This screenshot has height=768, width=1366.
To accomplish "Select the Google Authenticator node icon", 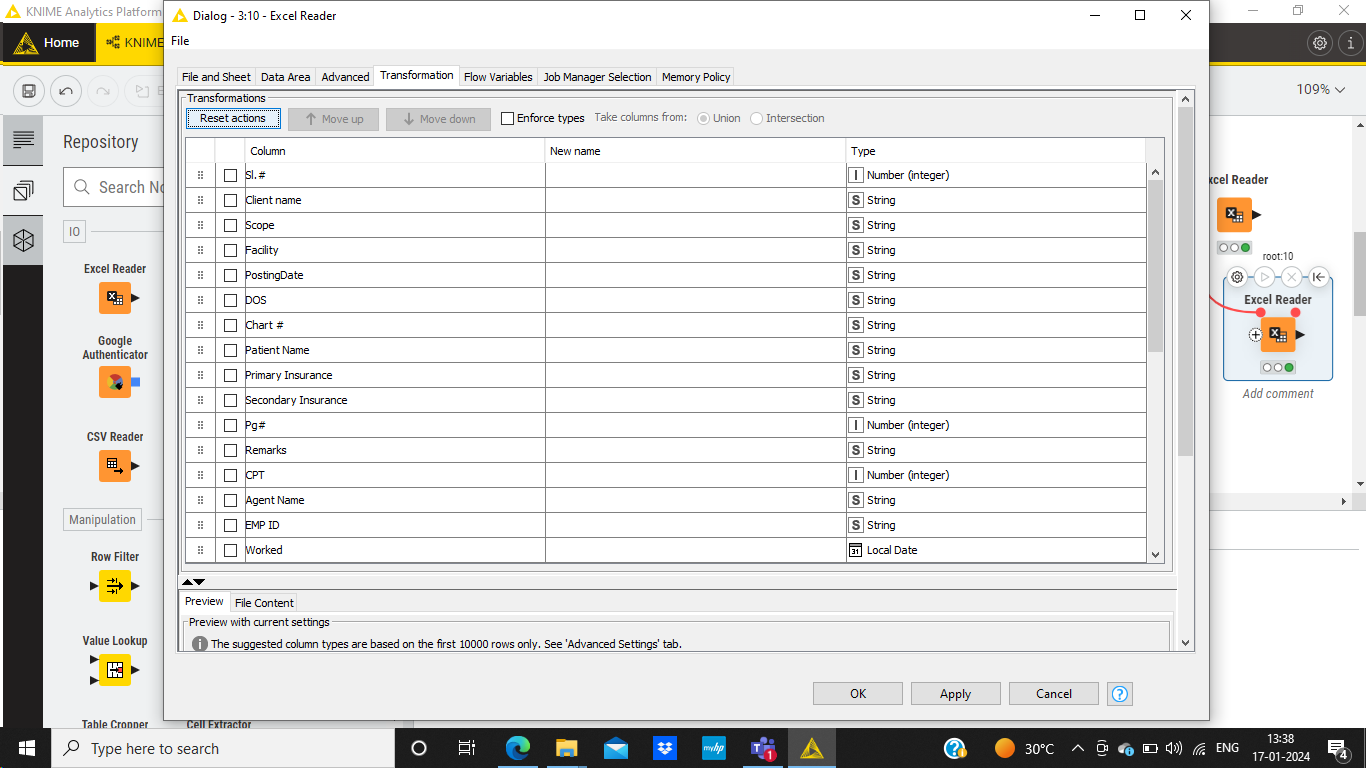I will tap(115, 382).
